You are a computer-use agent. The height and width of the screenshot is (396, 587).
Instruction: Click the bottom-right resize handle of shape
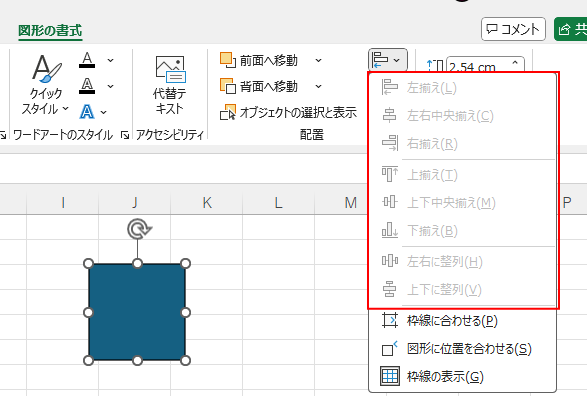pos(185,360)
